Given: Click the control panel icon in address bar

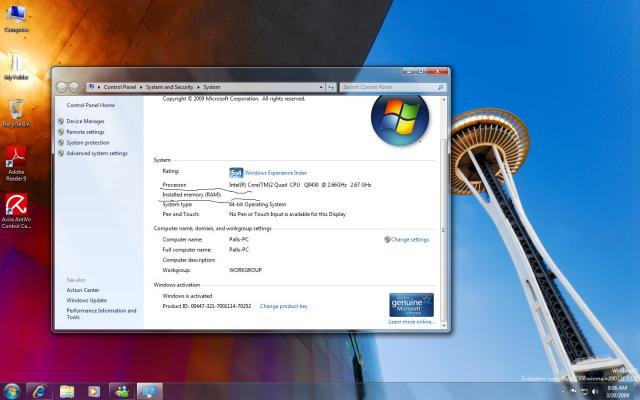Looking at the screenshot, I should [x=91, y=87].
